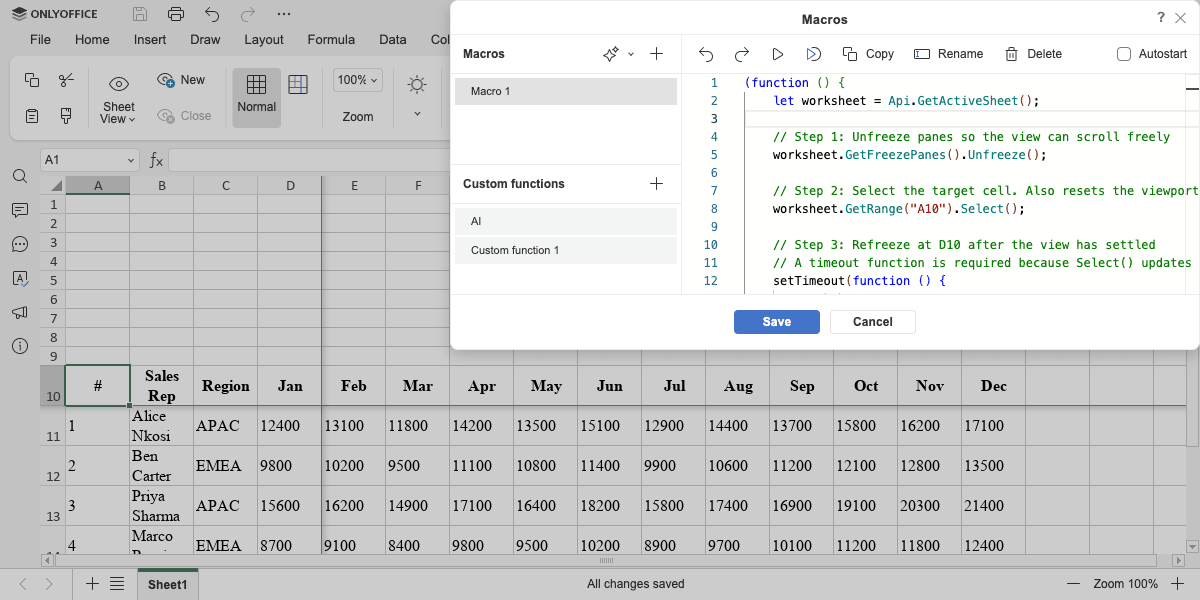
Task: Add a new custom function
Action: pyautogui.click(x=656, y=184)
